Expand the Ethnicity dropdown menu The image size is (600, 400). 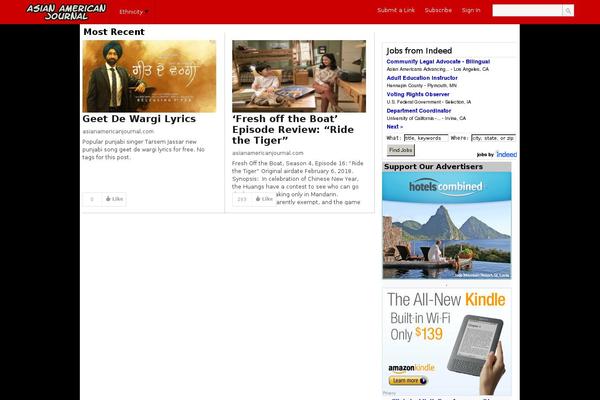click(x=134, y=12)
